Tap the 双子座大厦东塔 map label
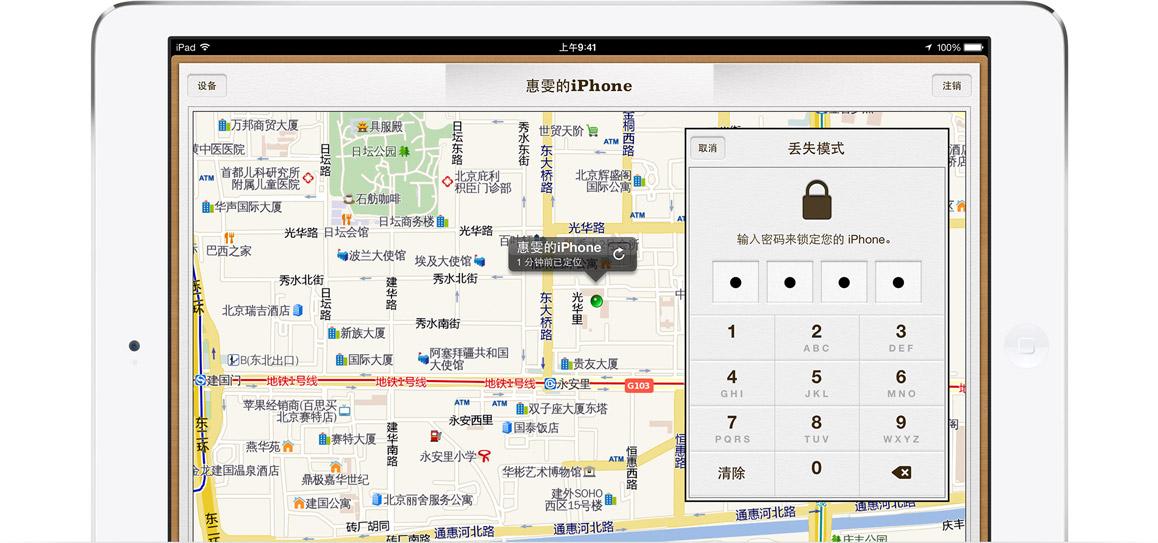This screenshot has height=543, width=1158. [569, 409]
